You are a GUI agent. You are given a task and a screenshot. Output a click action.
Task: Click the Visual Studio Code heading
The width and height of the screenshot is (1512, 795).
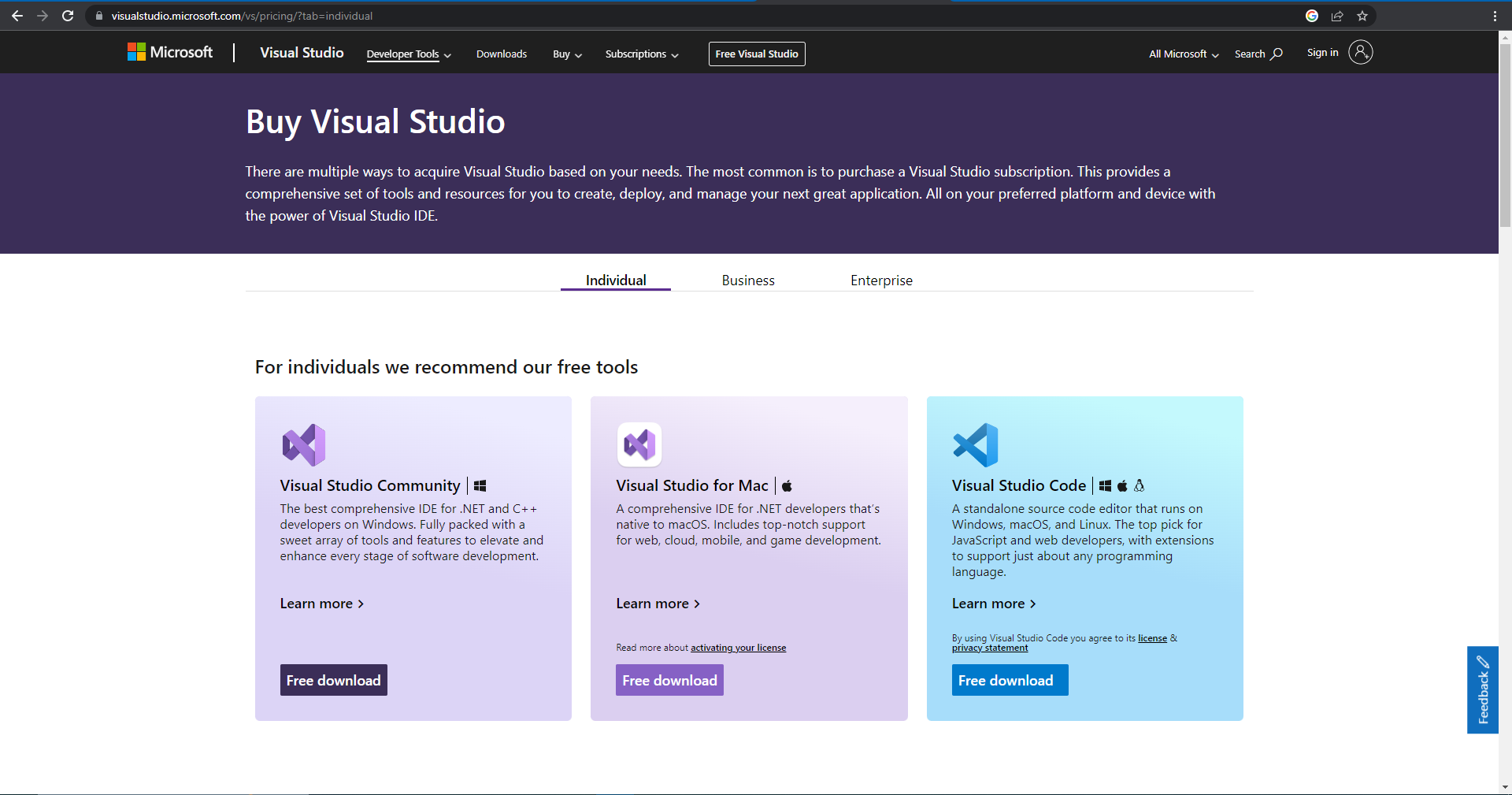point(1019,485)
